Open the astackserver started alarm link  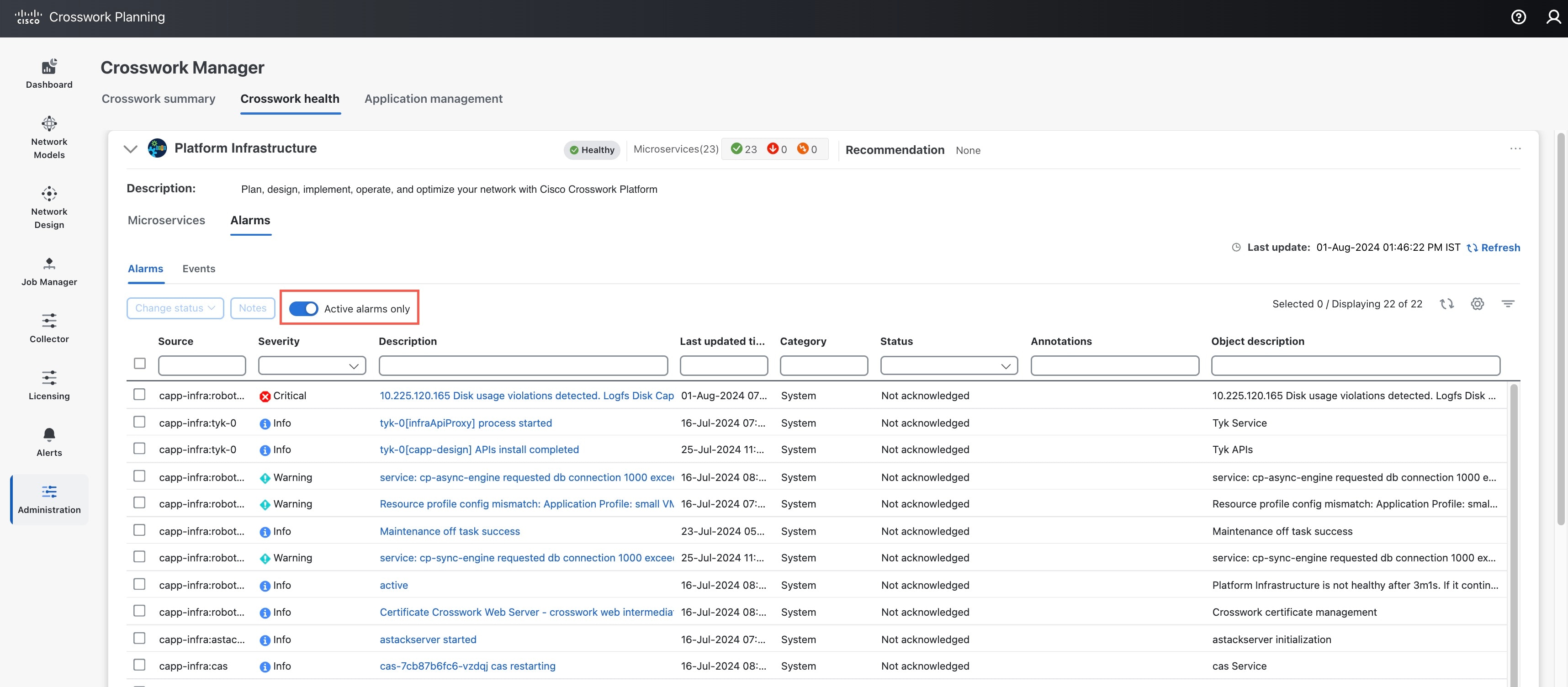point(428,639)
